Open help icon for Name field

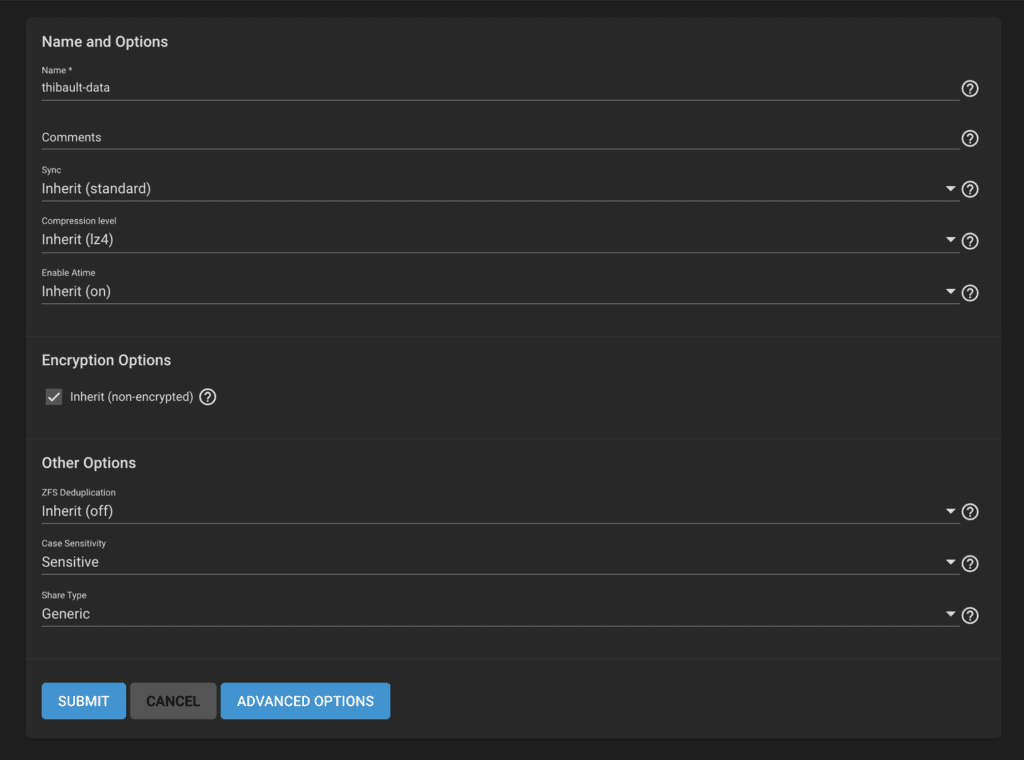pos(970,88)
